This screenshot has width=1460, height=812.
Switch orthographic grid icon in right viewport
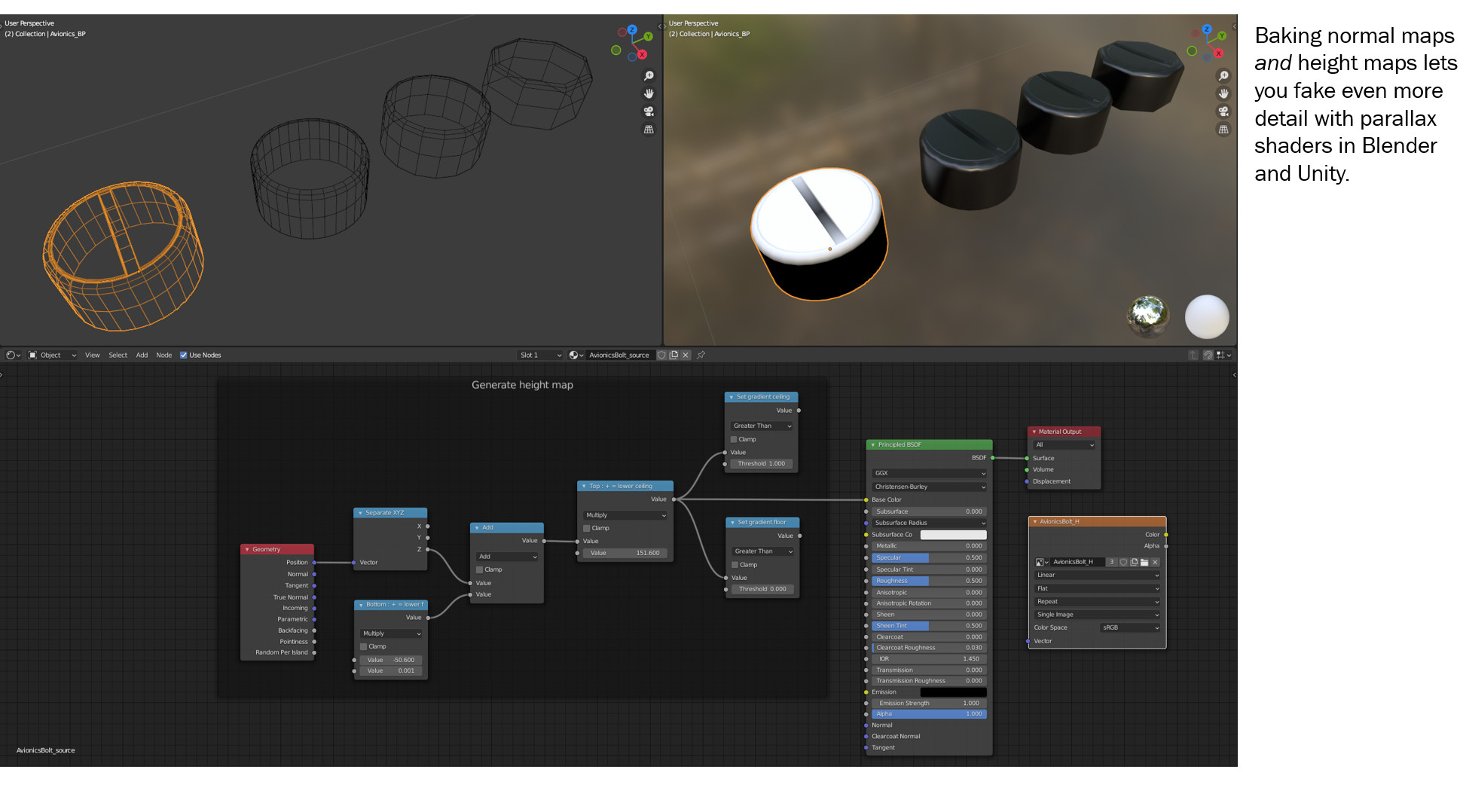(x=1223, y=130)
